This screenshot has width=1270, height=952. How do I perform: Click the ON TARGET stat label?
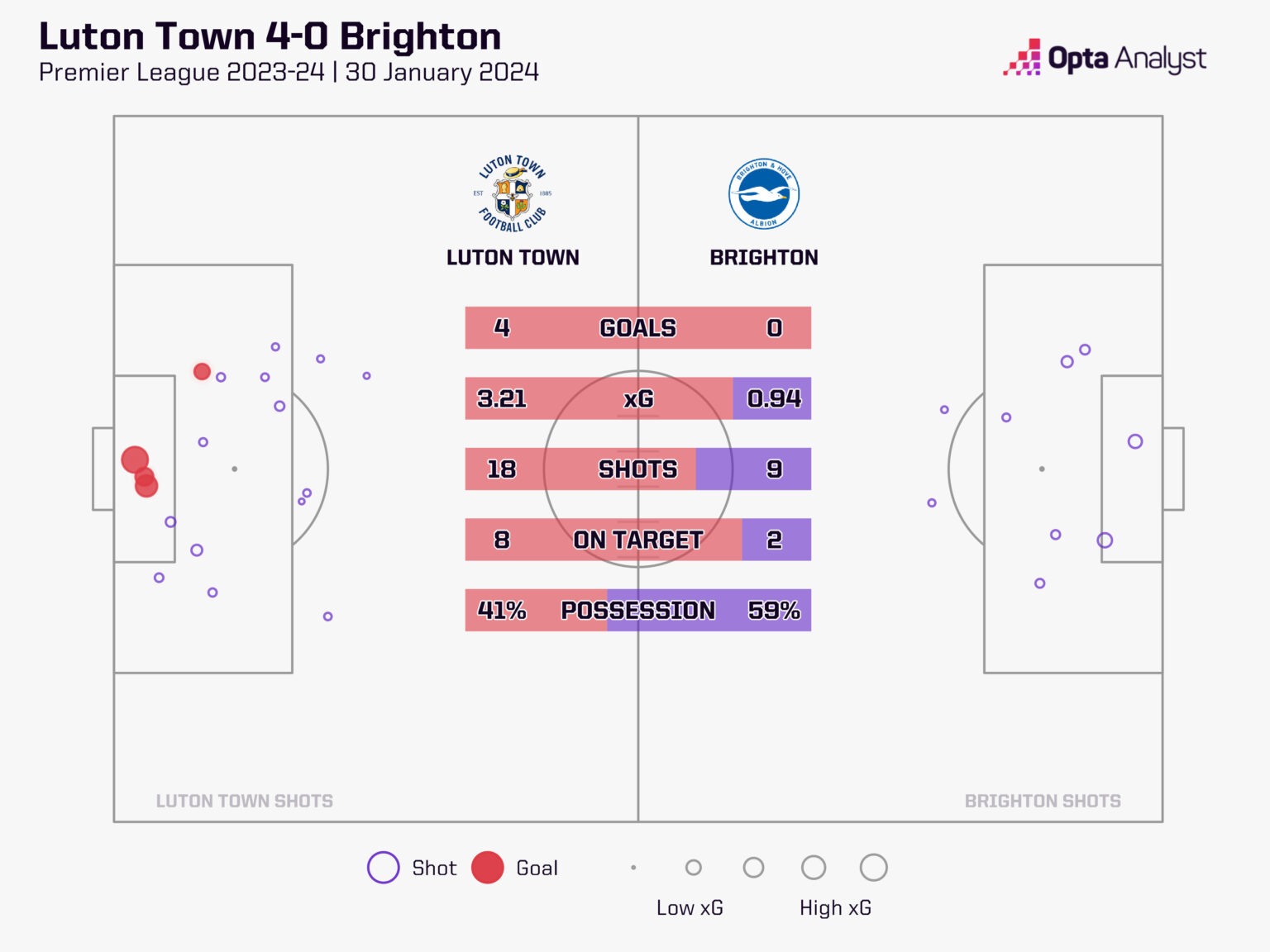pos(637,540)
